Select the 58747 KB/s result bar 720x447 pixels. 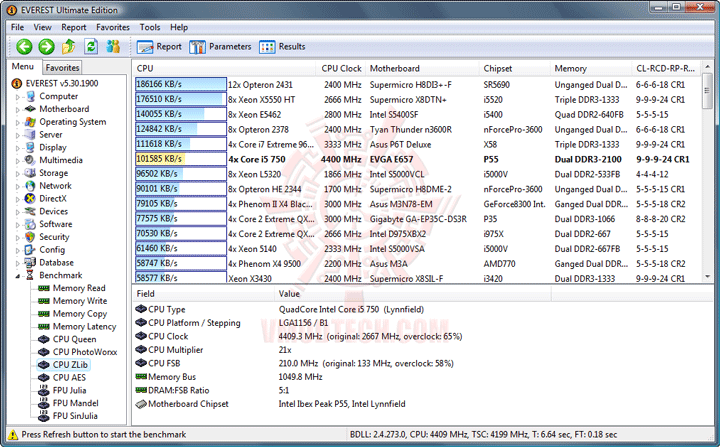pyautogui.click(x=181, y=263)
